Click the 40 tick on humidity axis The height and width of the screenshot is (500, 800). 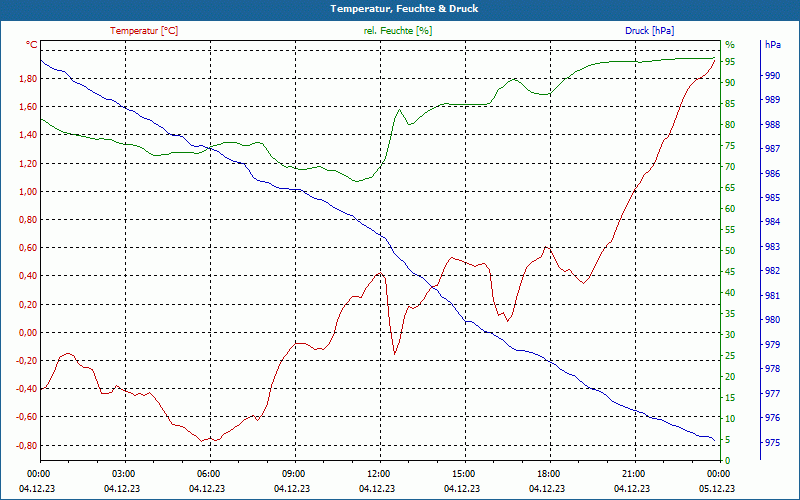pyautogui.click(x=730, y=293)
